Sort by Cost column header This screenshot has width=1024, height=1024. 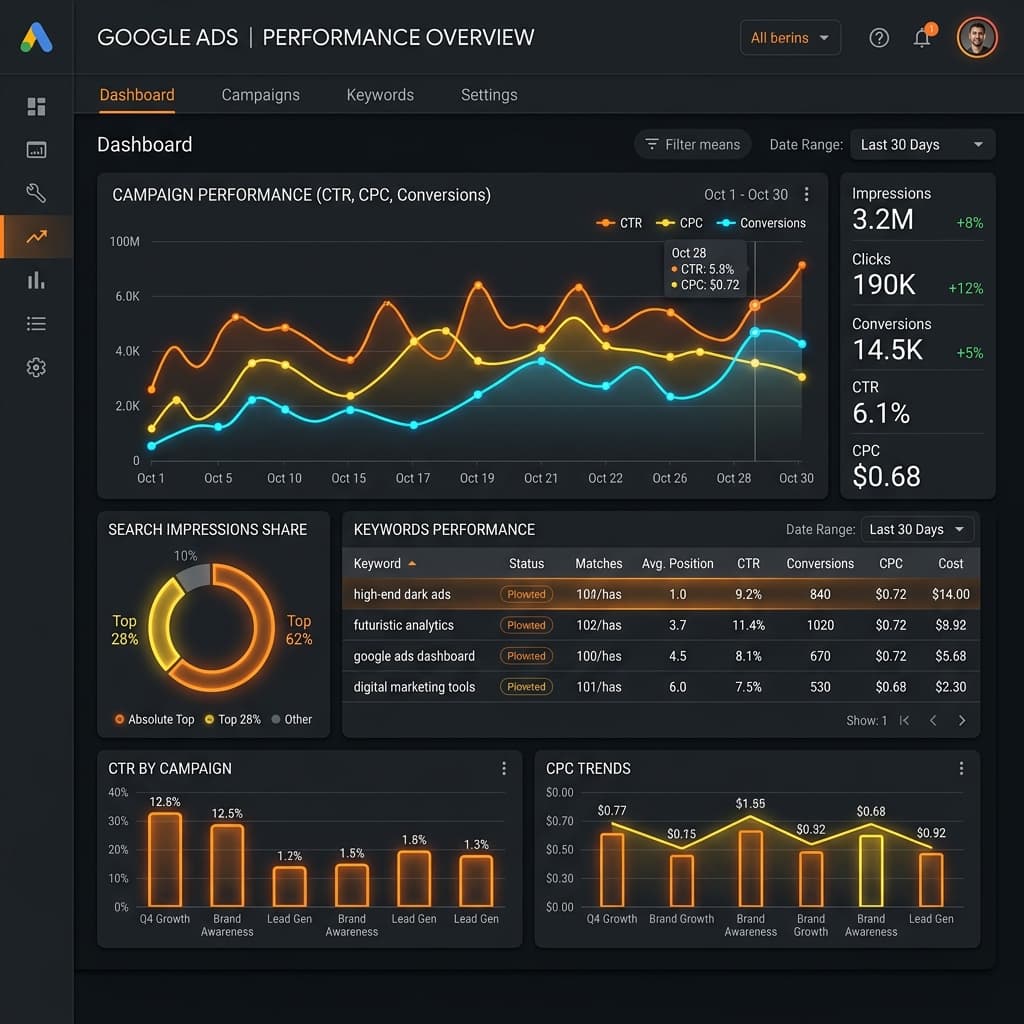950,564
